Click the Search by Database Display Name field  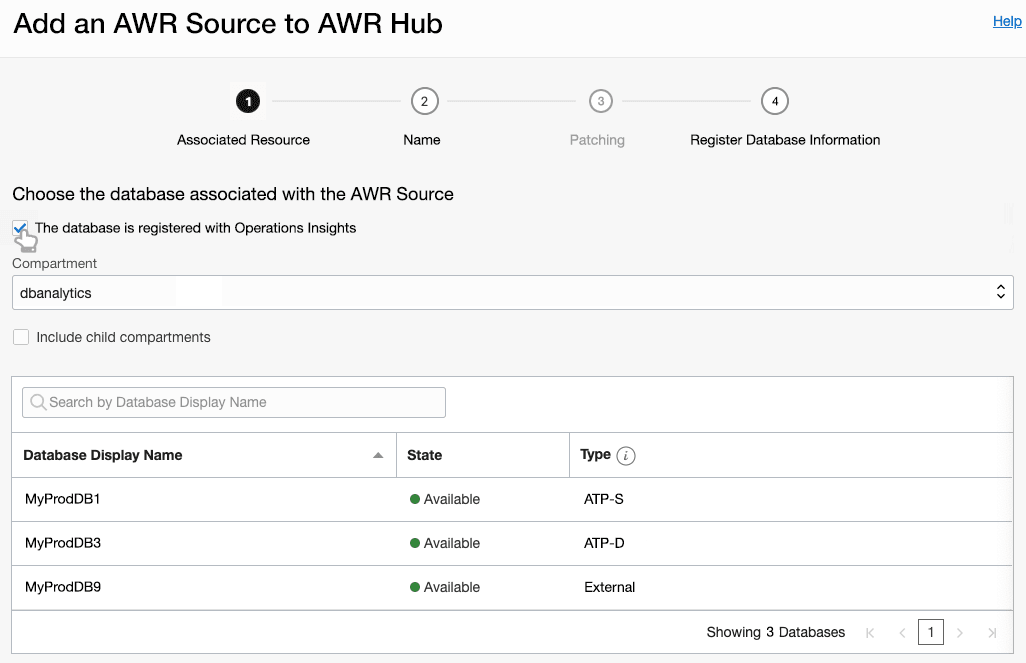point(233,402)
